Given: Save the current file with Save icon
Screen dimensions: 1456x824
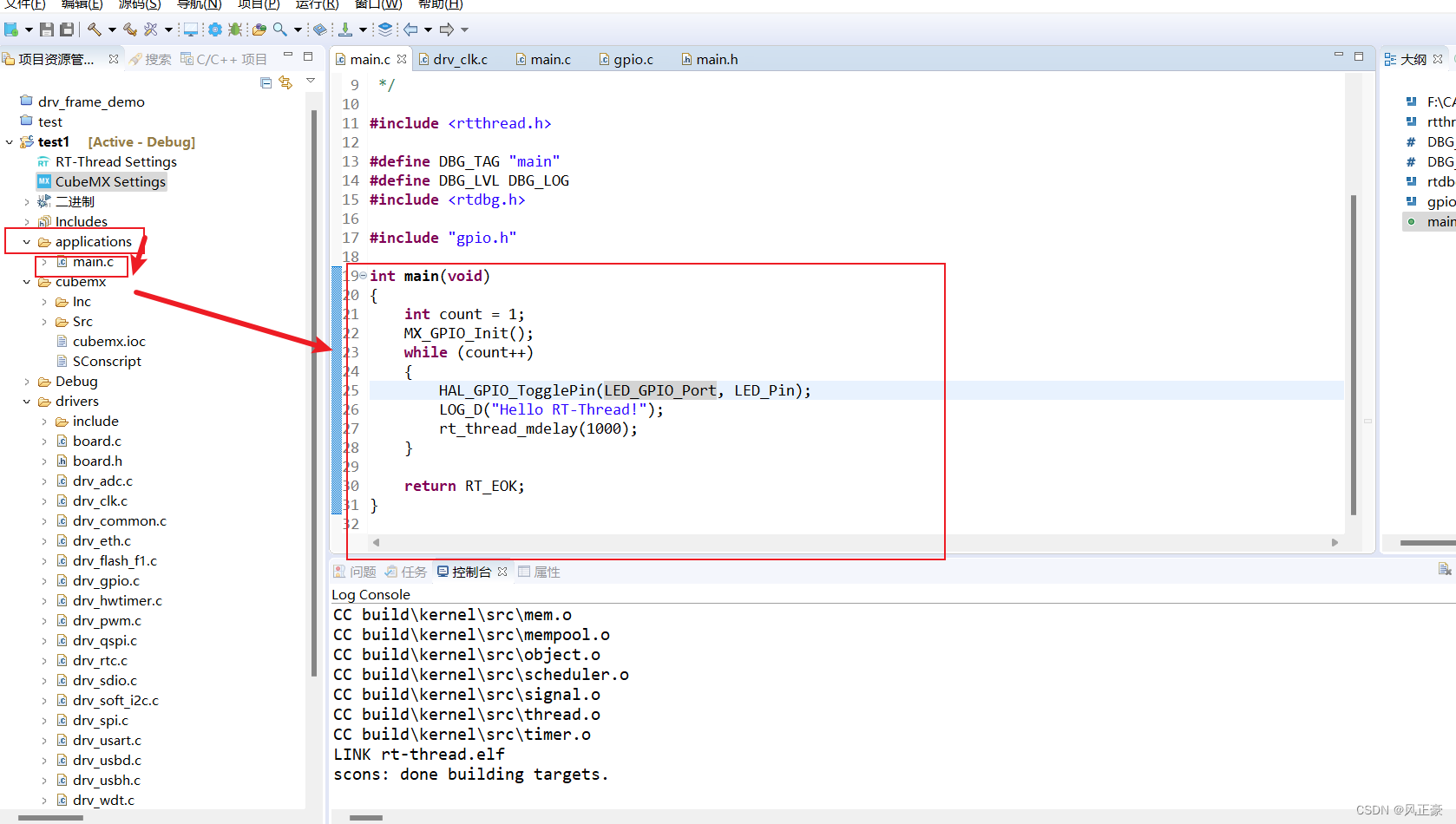Looking at the screenshot, I should pos(47,29).
